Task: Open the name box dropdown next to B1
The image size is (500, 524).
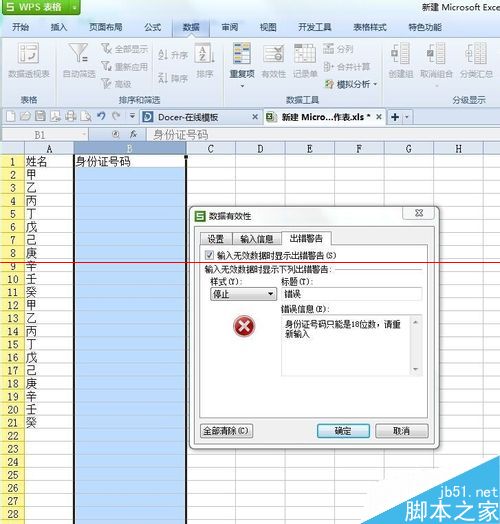Action: 84,135
